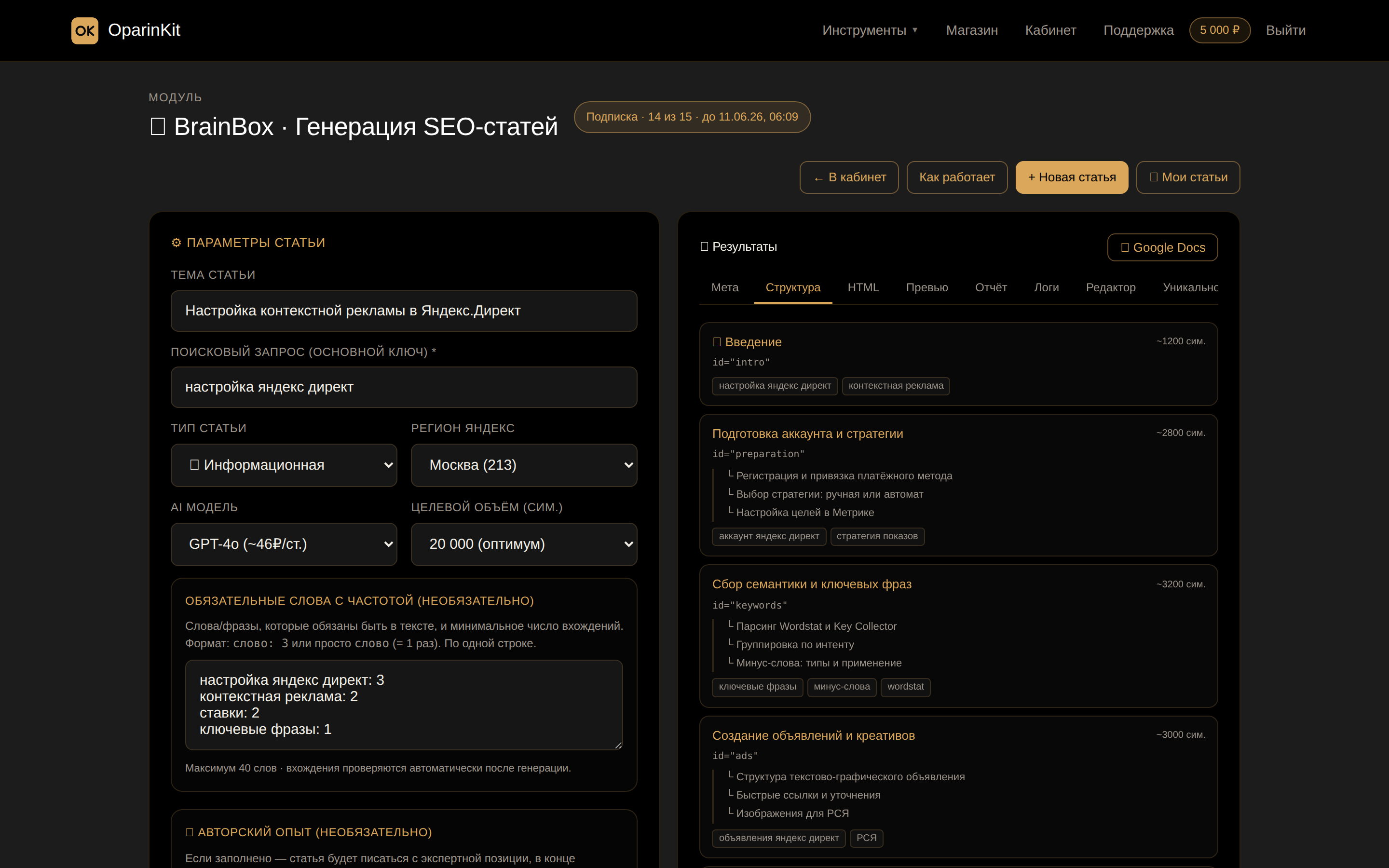Click Выйти to log out
The width and height of the screenshot is (1389, 868).
click(1286, 30)
